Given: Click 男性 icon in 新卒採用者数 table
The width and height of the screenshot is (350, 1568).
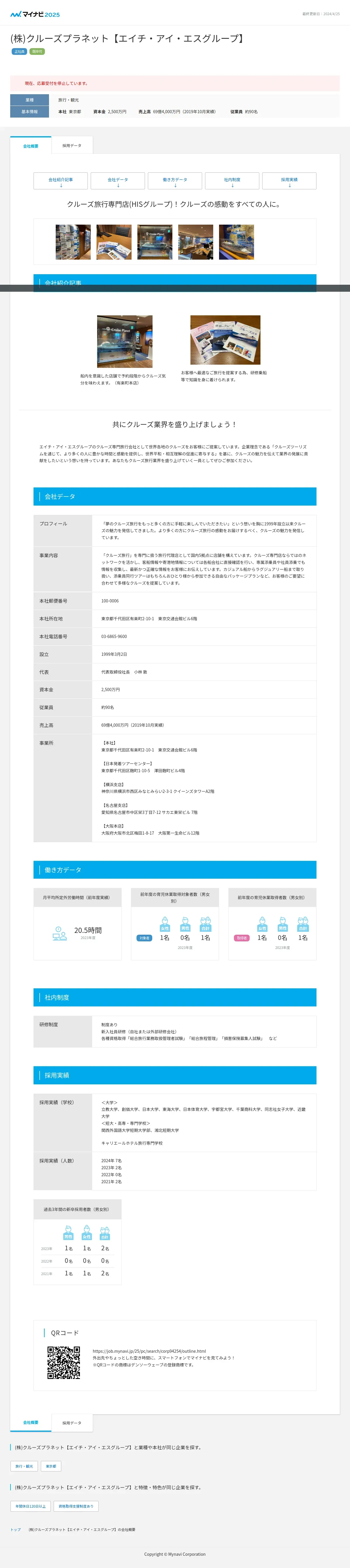Looking at the screenshot, I should pyautogui.click(x=68, y=1233).
